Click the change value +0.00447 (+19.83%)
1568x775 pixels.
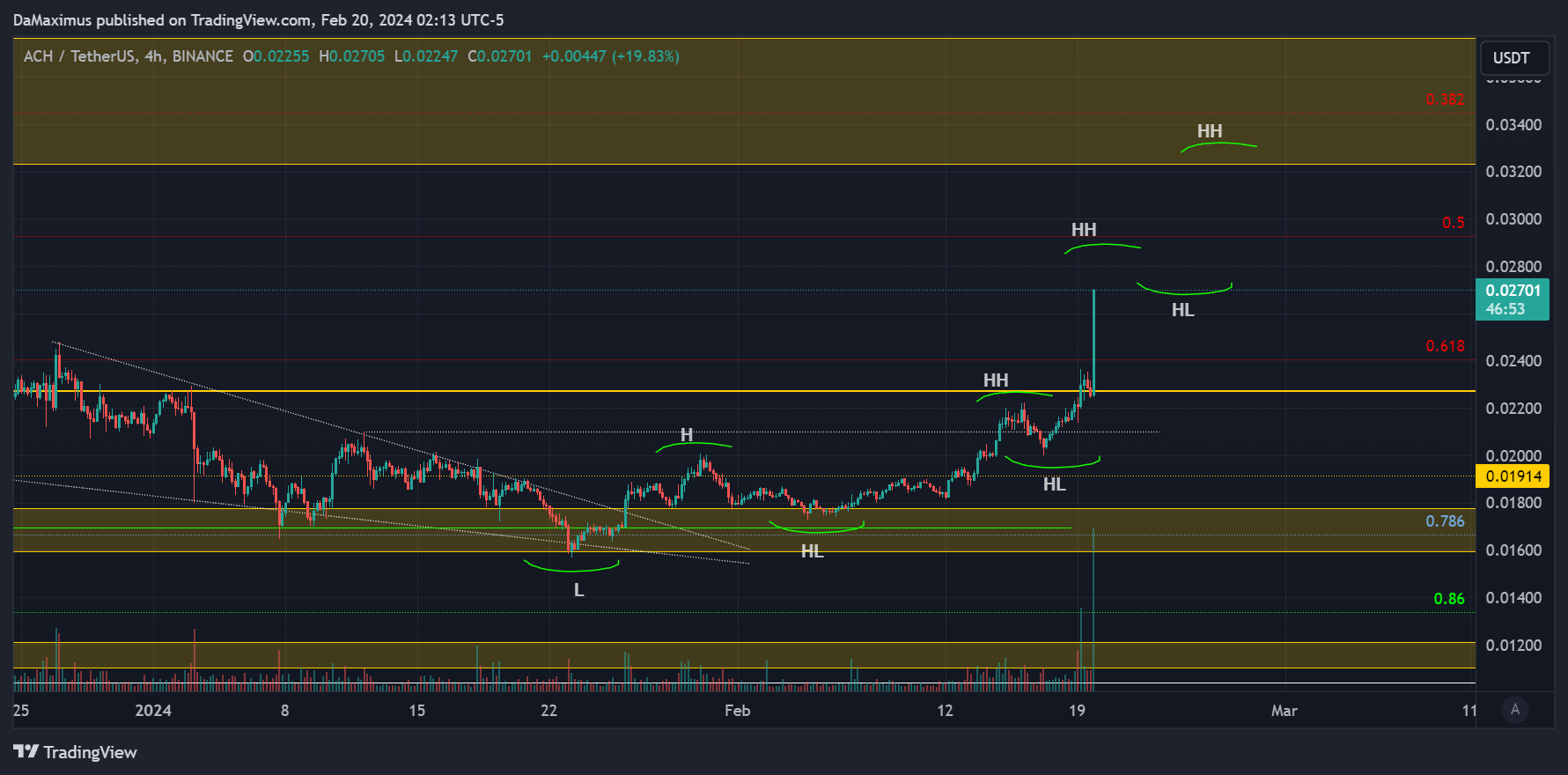coord(611,56)
